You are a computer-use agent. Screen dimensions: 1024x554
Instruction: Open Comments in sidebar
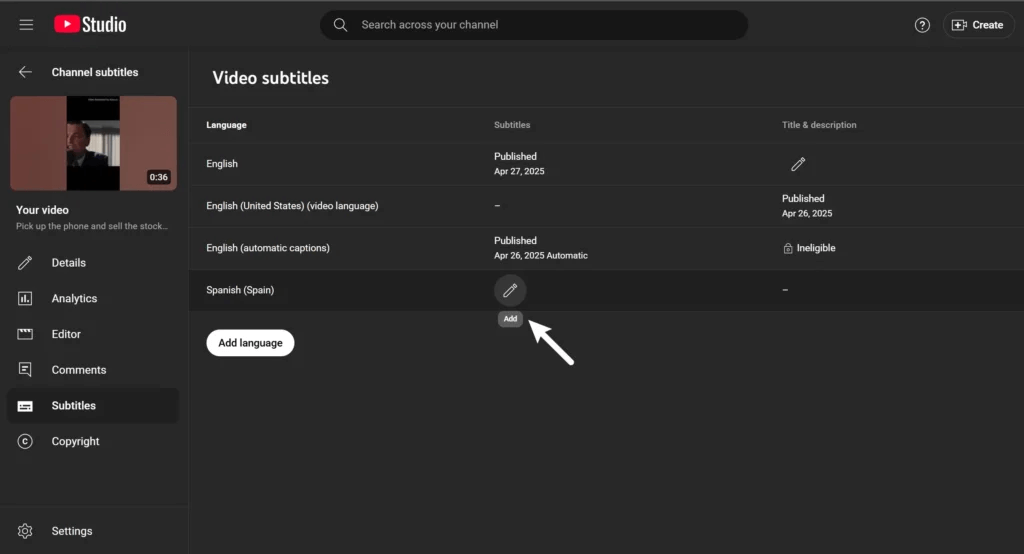pyautogui.click(x=78, y=370)
